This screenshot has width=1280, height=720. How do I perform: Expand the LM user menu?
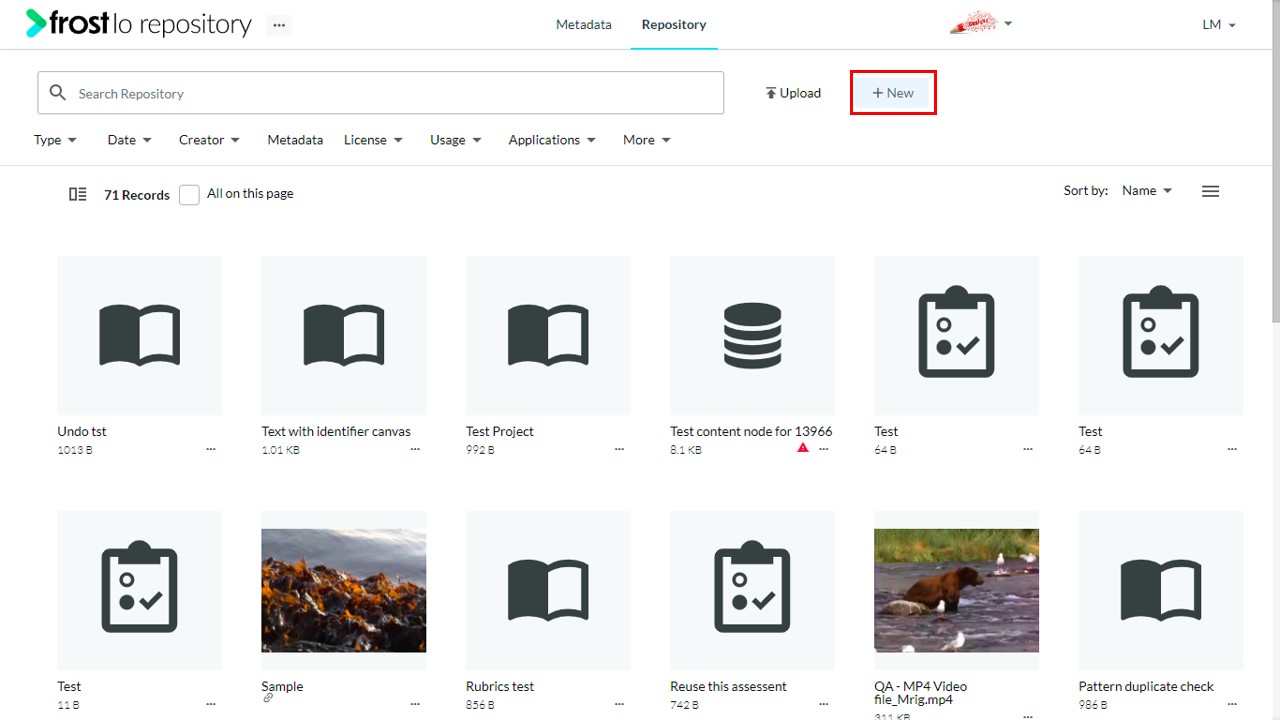1219,25
